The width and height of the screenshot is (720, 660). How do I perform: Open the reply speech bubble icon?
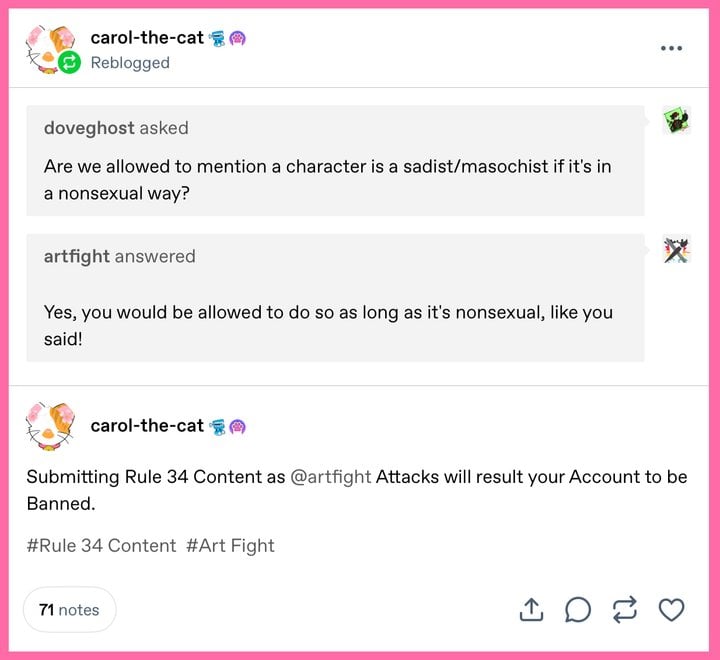(x=578, y=609)
